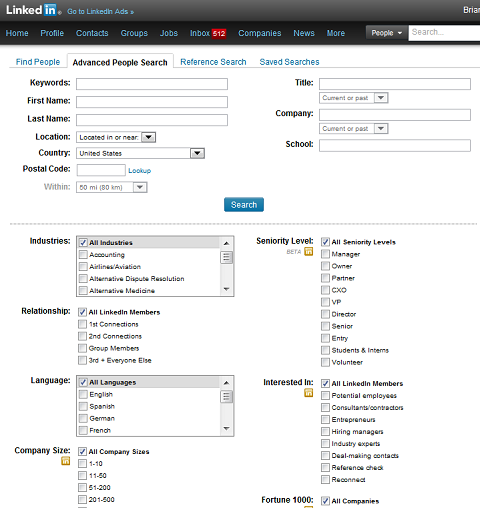Open the Contacts menu
Viewport: 480px width, 508px height.
coord(92,33)
